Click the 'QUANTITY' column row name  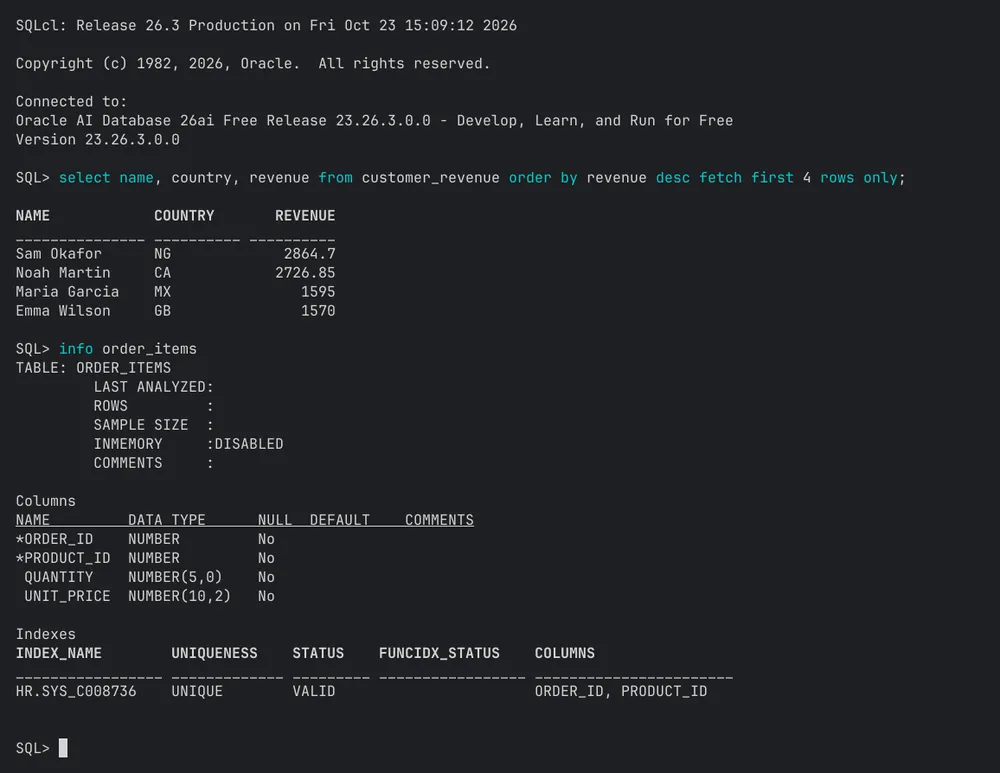click(59, 577)
